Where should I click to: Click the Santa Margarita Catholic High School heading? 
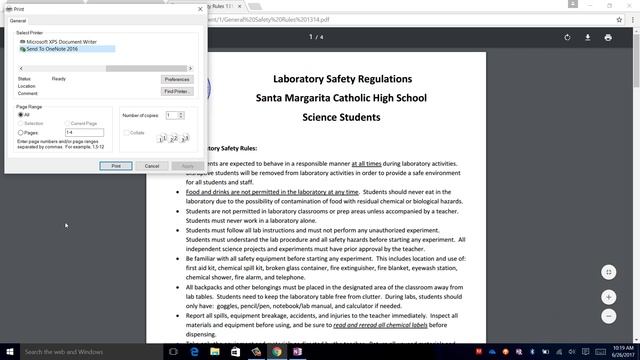click(x=341, y=98)
